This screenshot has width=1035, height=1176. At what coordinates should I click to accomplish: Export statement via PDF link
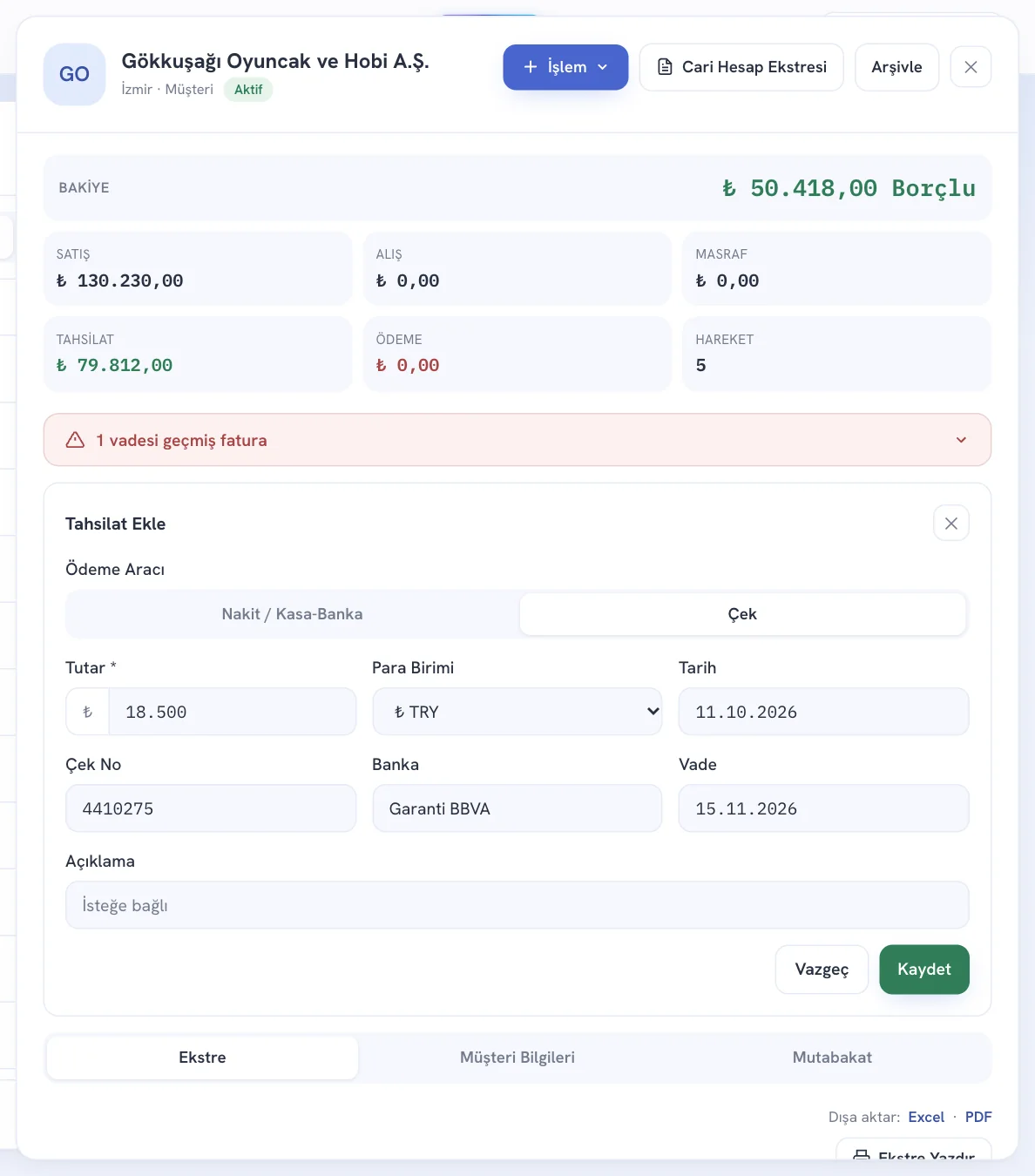[978, 1117]
